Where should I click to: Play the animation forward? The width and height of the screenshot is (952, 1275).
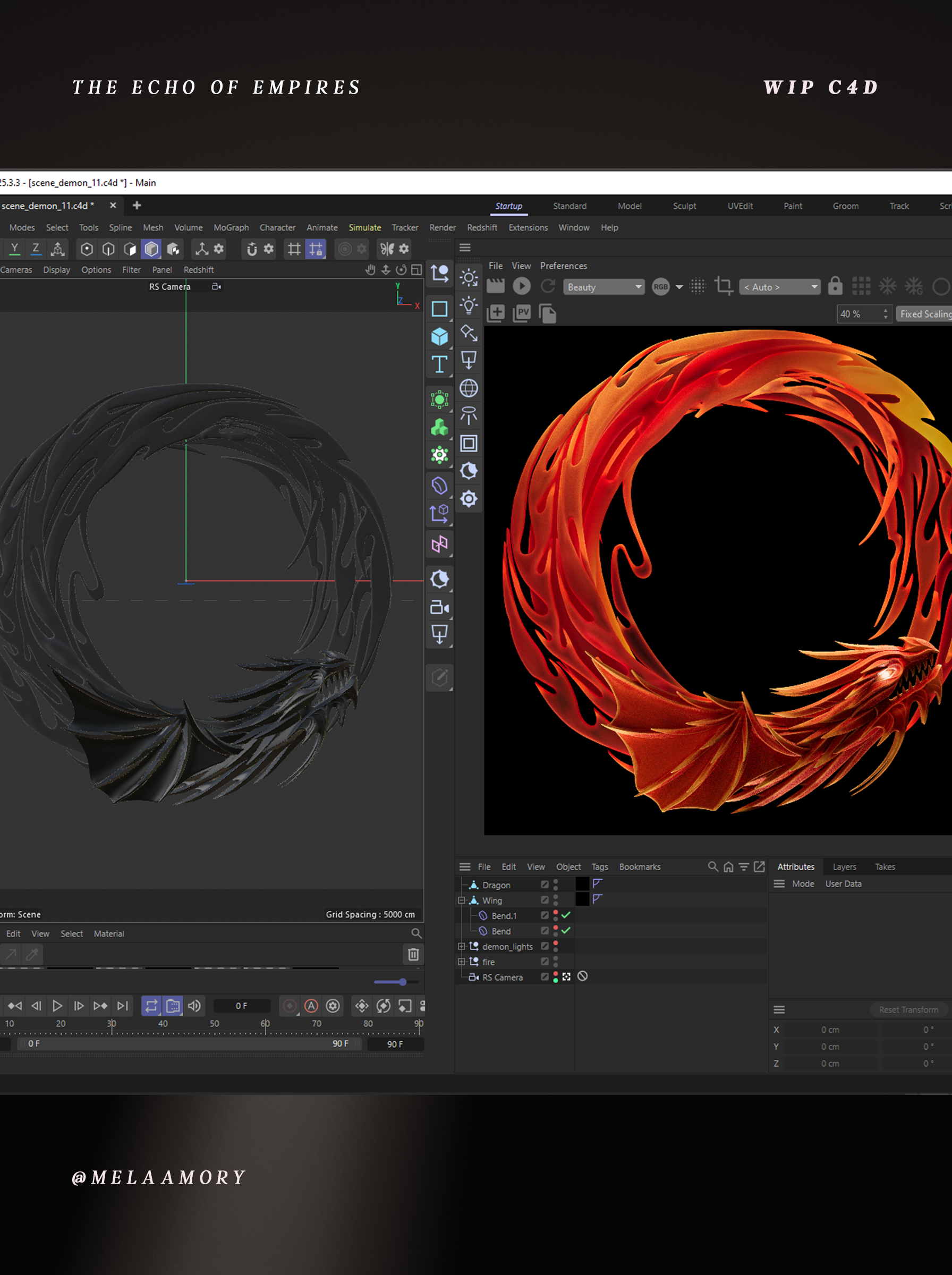pos(57,1006)
